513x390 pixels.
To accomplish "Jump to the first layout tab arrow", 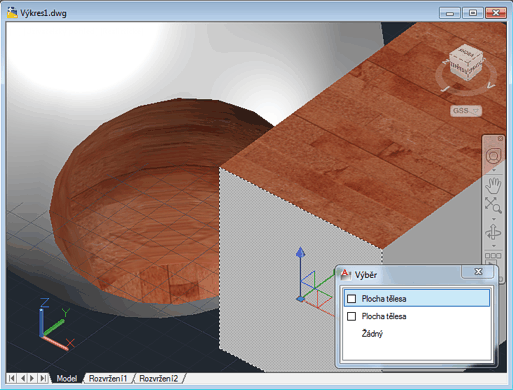I will coord(11,378).
